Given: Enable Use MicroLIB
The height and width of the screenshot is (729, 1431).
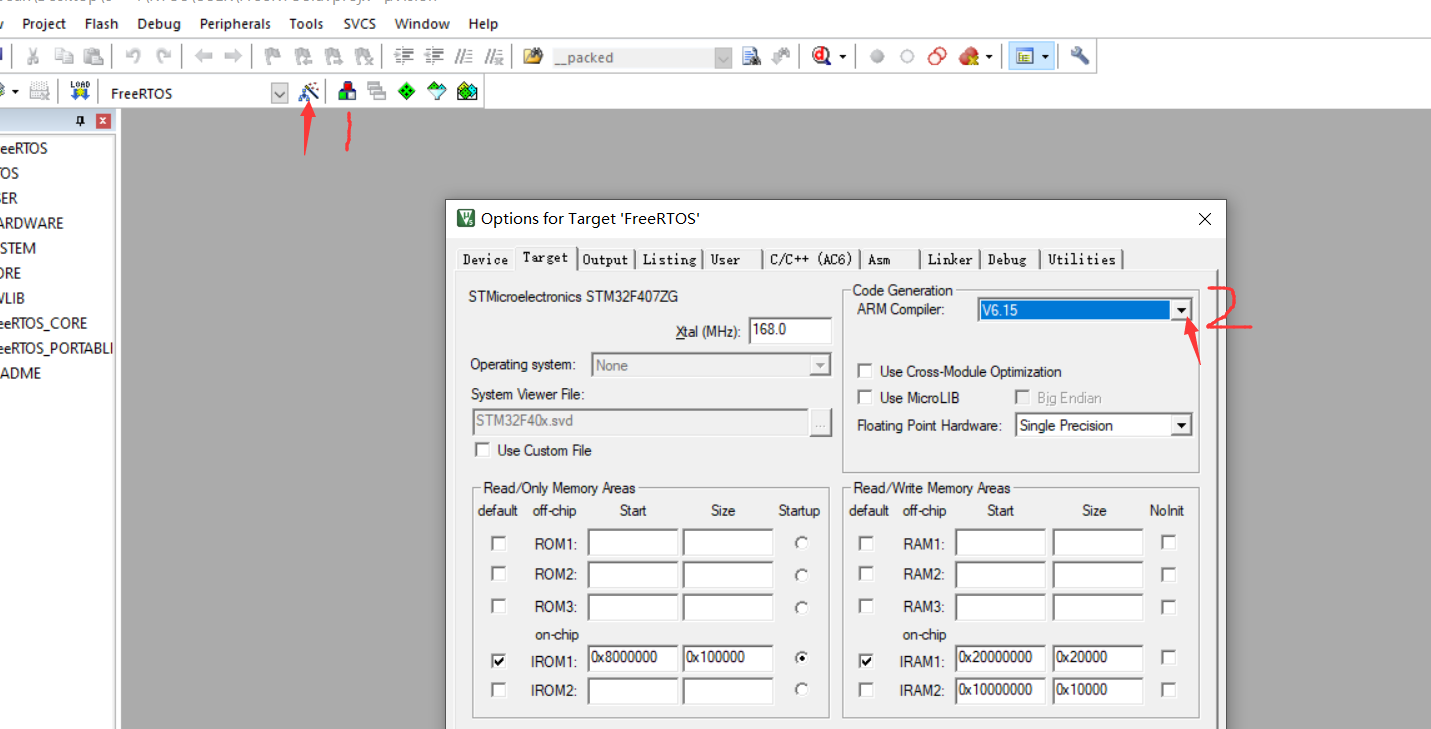Looking at the screenshot, I should click(865, 397).
